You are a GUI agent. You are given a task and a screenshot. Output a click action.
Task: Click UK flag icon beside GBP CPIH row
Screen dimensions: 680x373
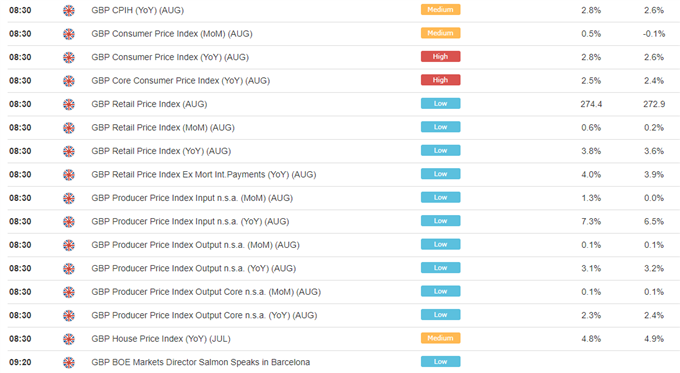tap(69, 10)
